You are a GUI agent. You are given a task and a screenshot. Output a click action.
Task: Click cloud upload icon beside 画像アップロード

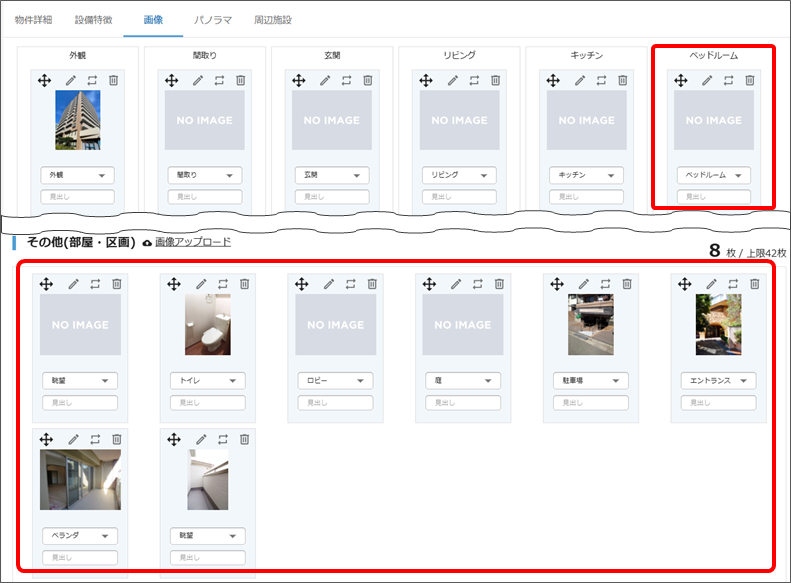(x=147, y=243)
